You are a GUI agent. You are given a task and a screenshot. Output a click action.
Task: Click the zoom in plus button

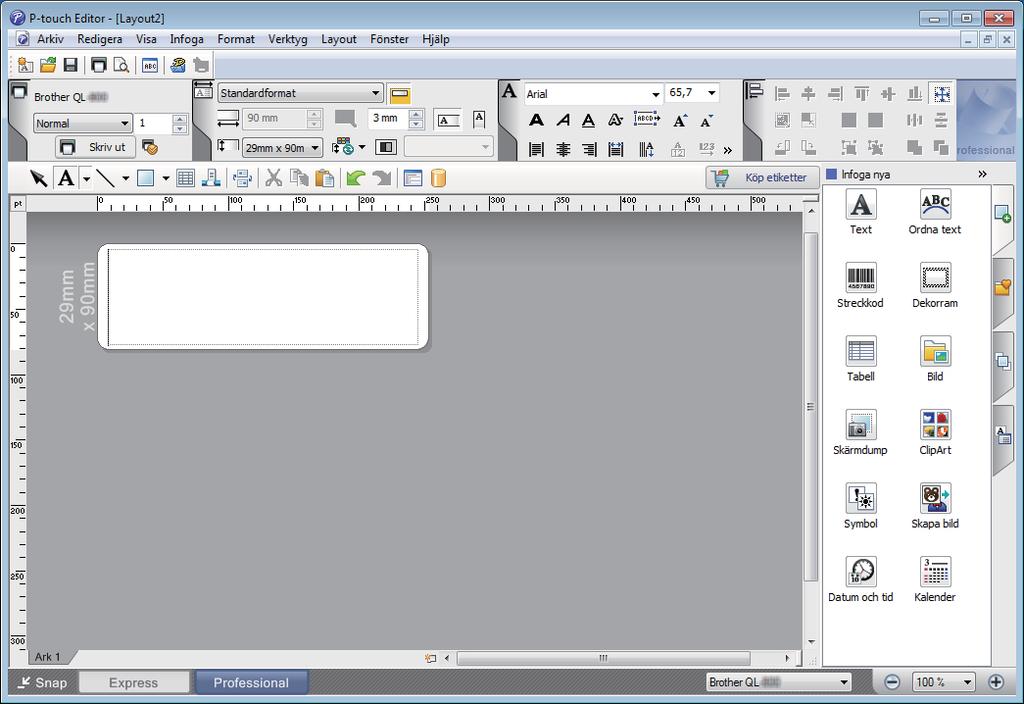click(996, 682)
